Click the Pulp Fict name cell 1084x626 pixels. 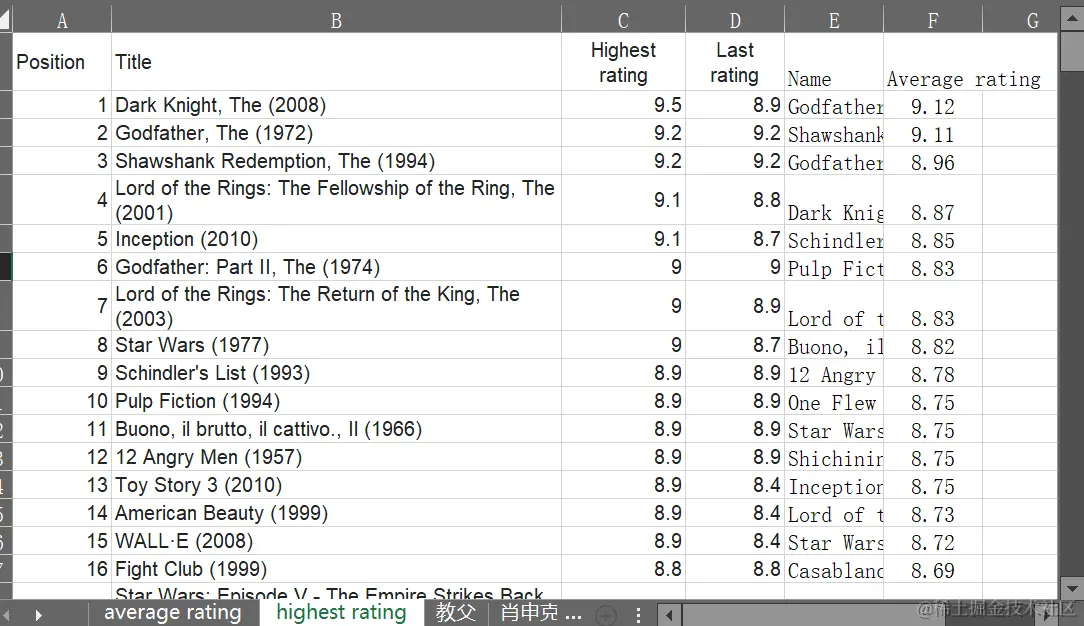pyautogui.click(x=834, y=269)
